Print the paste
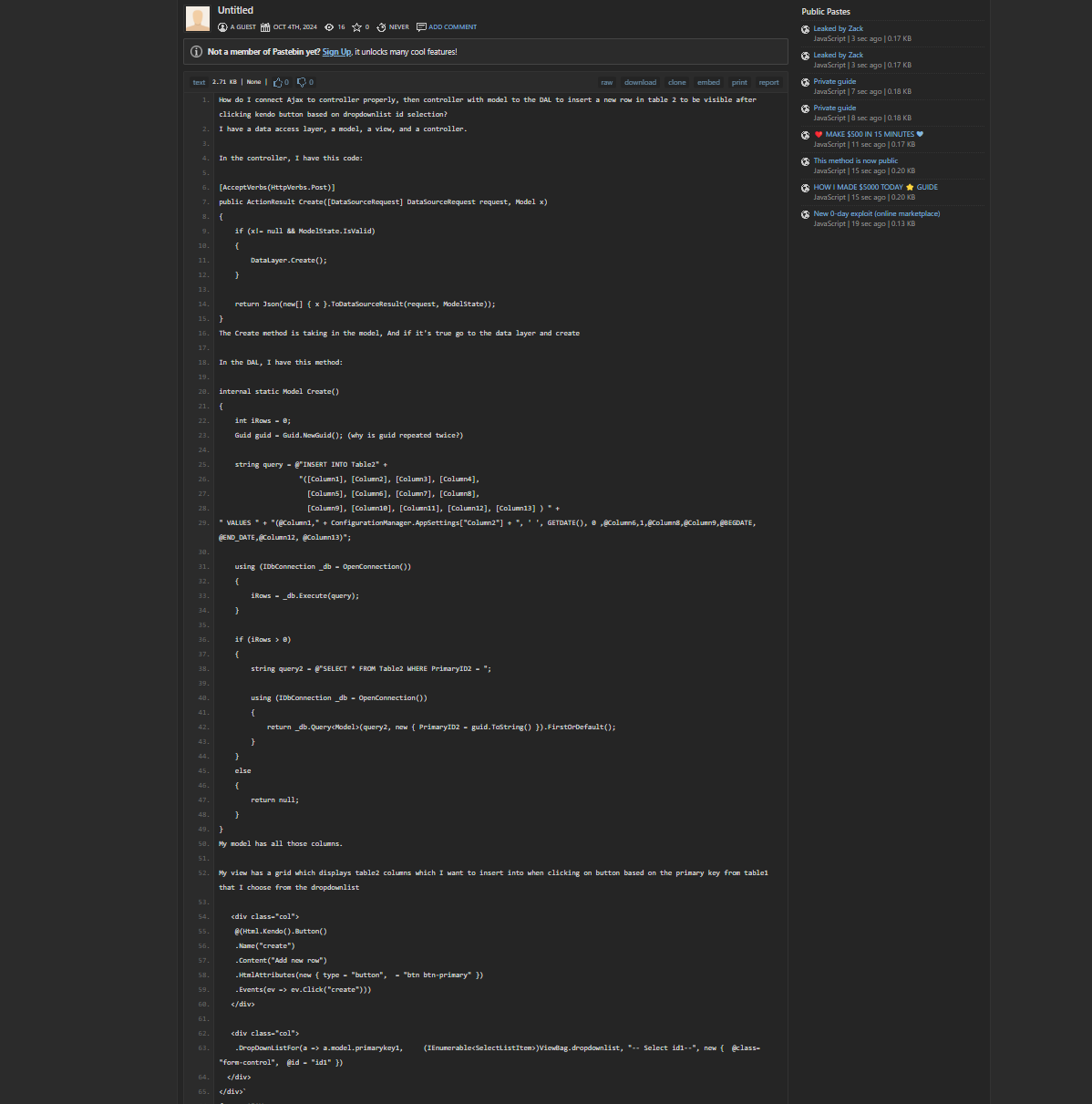This screenshot has height=1104, width=1092. [x=739, y=82]
